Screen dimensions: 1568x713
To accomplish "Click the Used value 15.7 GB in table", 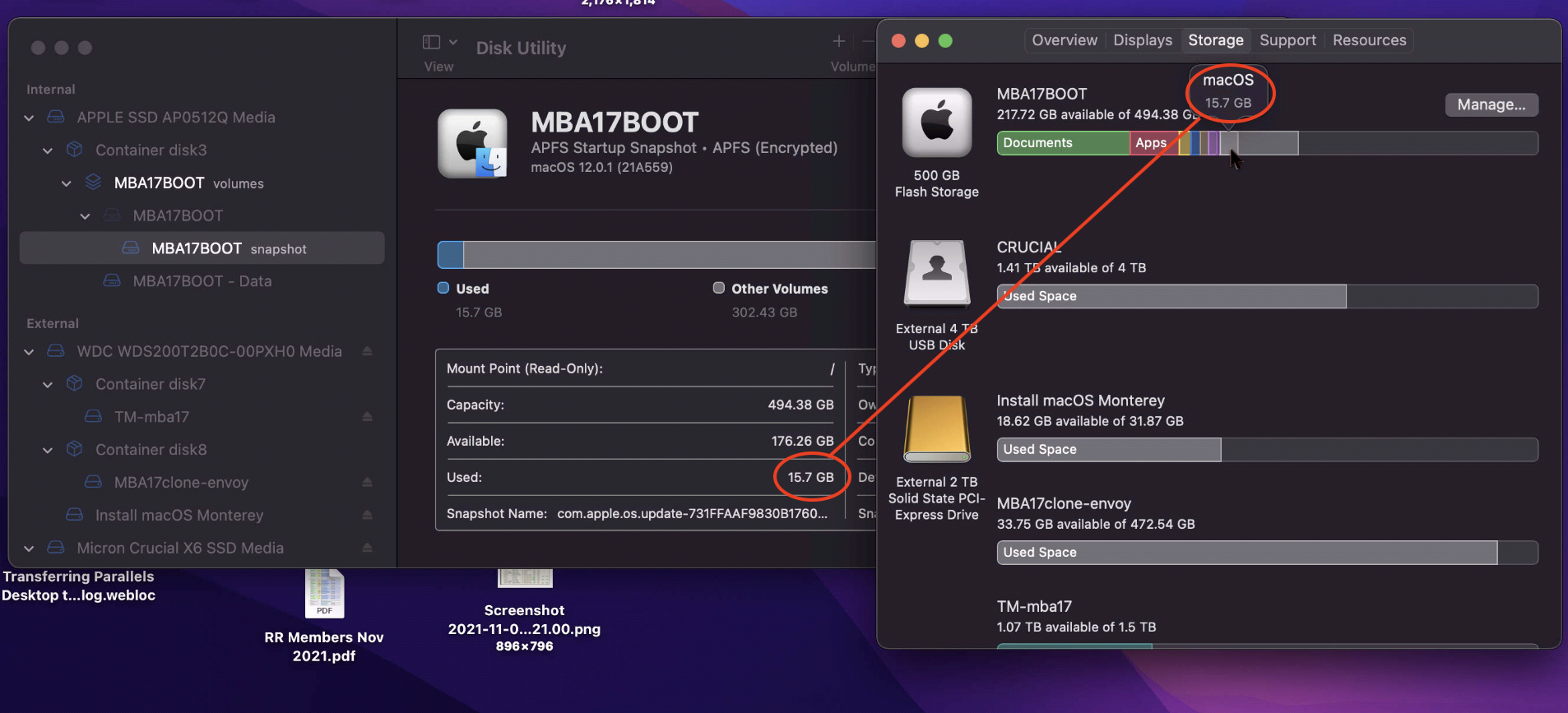I will tap(810, 477).
